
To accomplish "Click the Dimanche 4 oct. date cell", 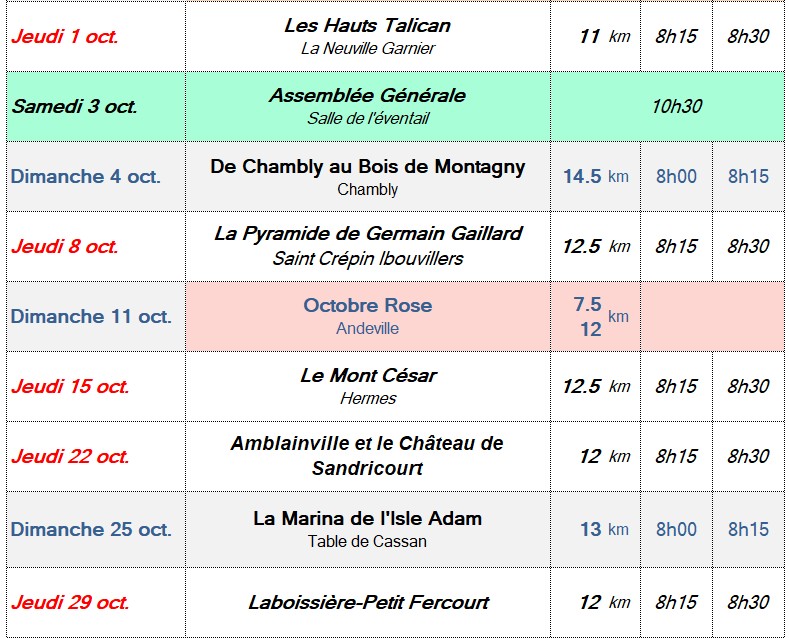I will [96, 176].
